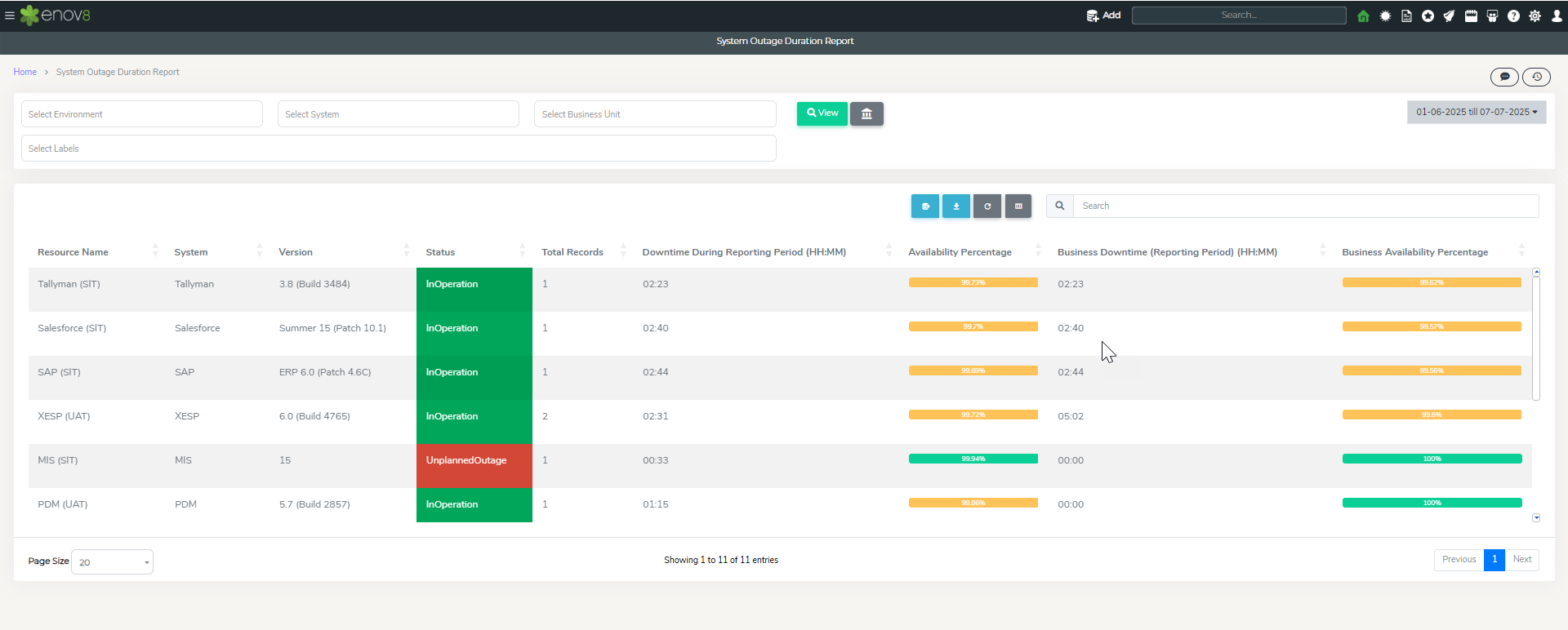Focus the top navigation Search box
Image resolution: width=1568 pixels, height=630 pixels.
pos(1239,16)
